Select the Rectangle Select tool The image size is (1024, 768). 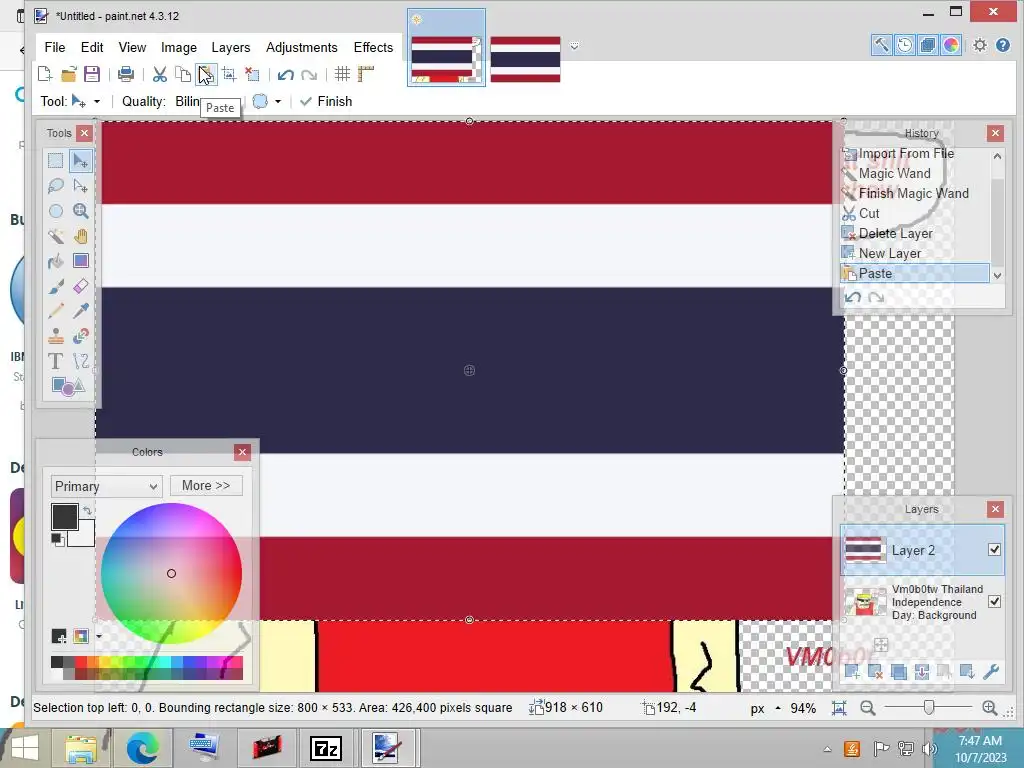[56, 161]
